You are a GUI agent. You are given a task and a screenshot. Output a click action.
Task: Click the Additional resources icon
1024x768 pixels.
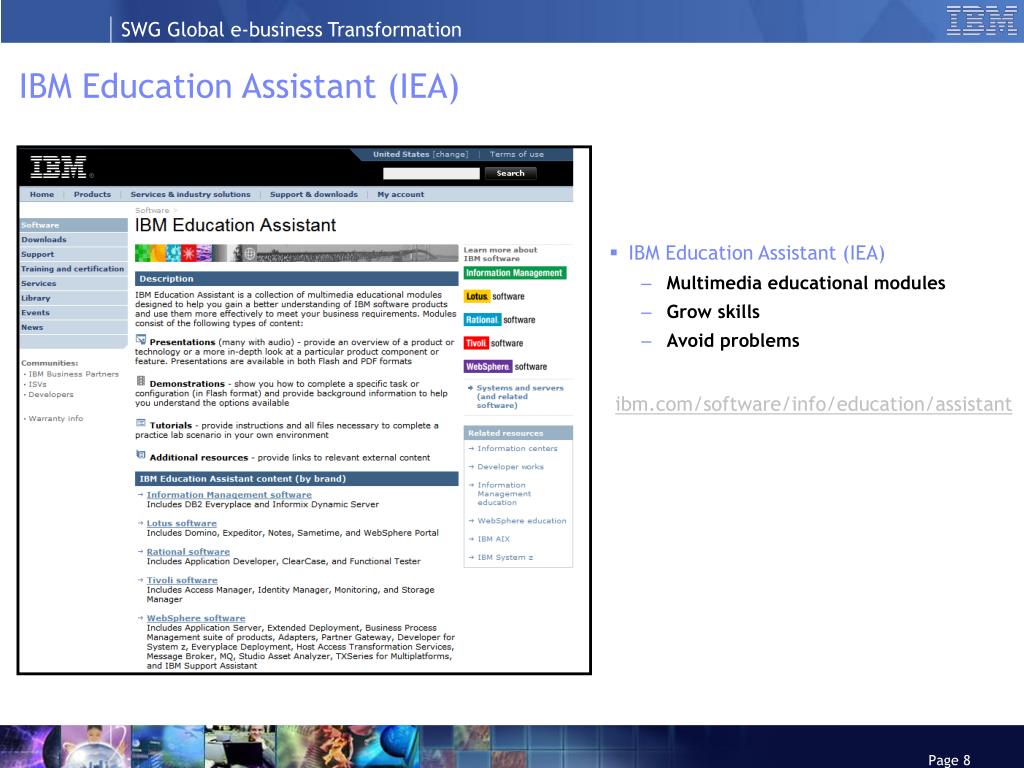tap(140, 455)
